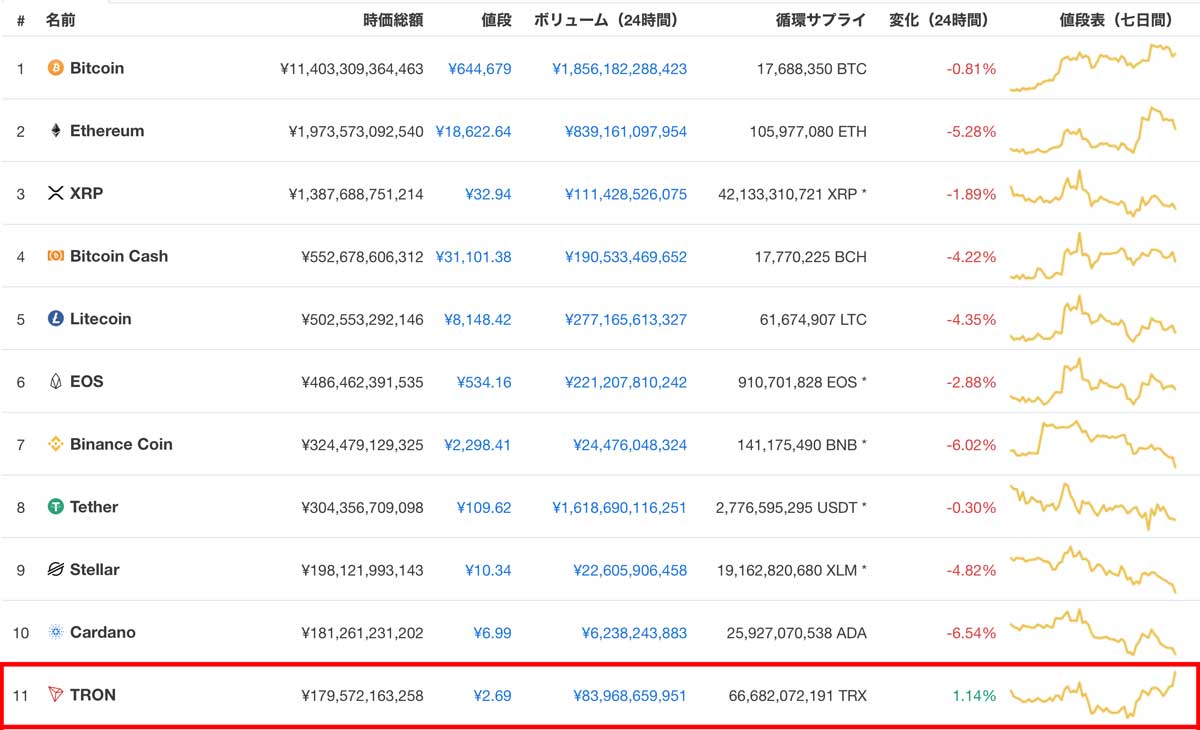Click Bitcoin price ¥644,679
Screen dimensions: 1200x730
pos(479,69)
